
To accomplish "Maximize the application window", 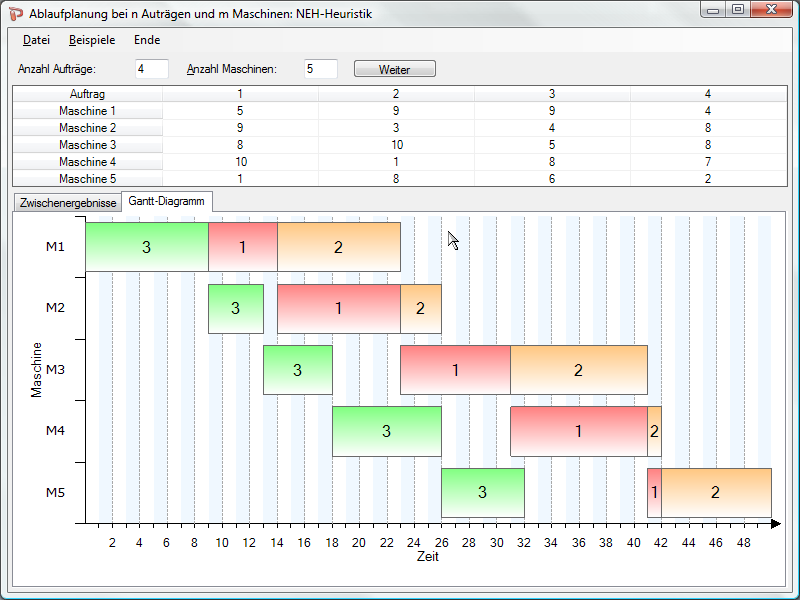I will pos(738,10).
